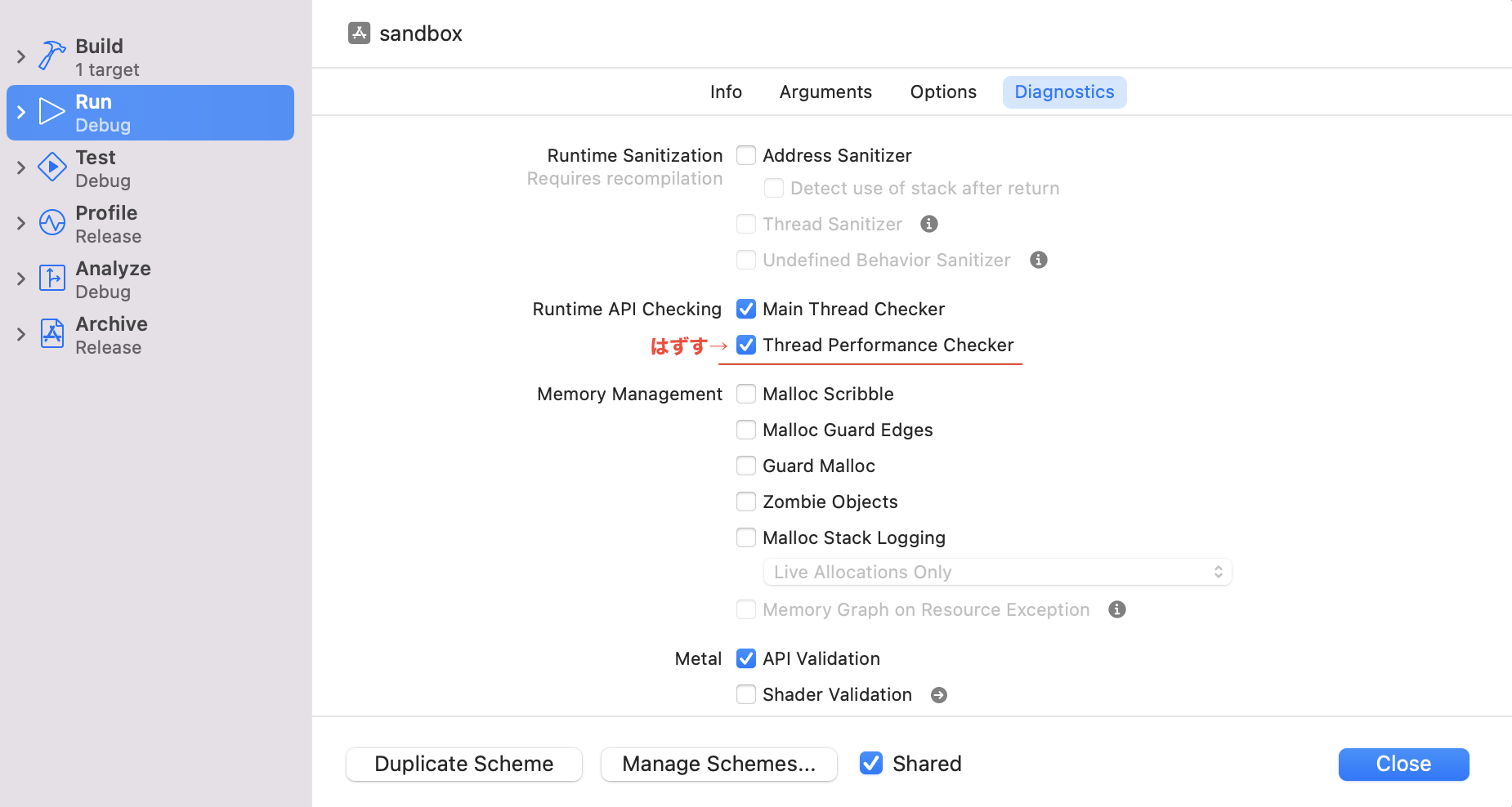The width and height of the screenshot is (1512, 807).
Task: Disable the Thread Performance Checker checkbox
Action: [746, 345]
